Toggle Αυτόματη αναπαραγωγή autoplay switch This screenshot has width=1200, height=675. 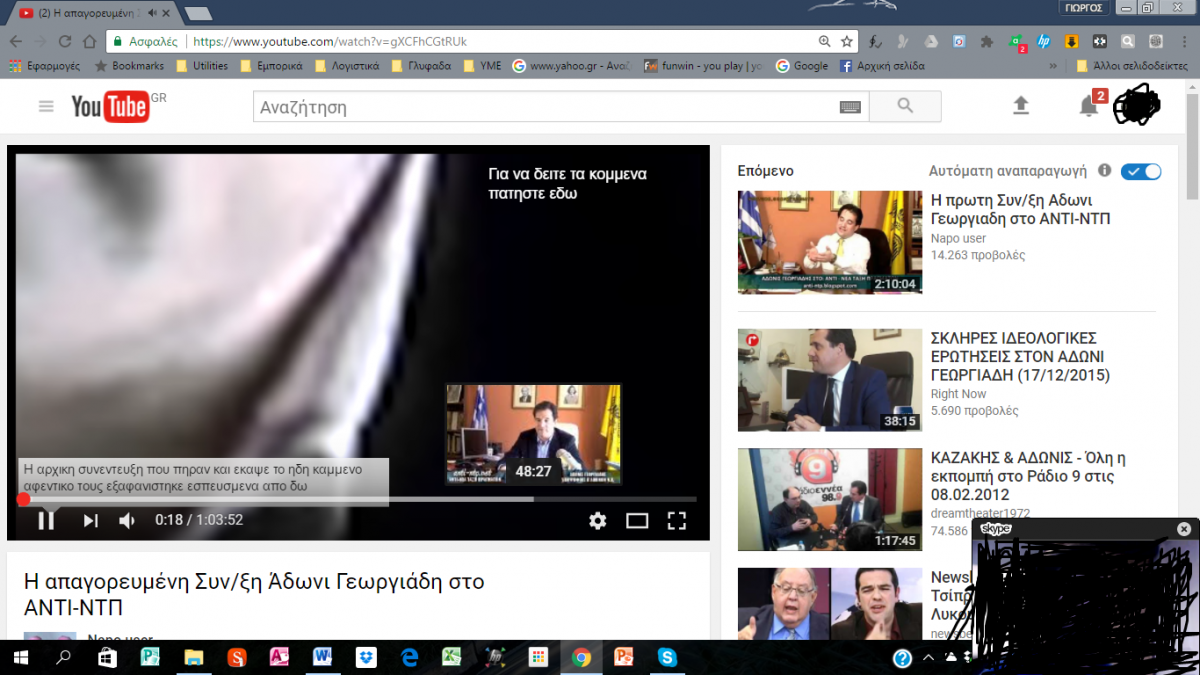(1141, 171)
